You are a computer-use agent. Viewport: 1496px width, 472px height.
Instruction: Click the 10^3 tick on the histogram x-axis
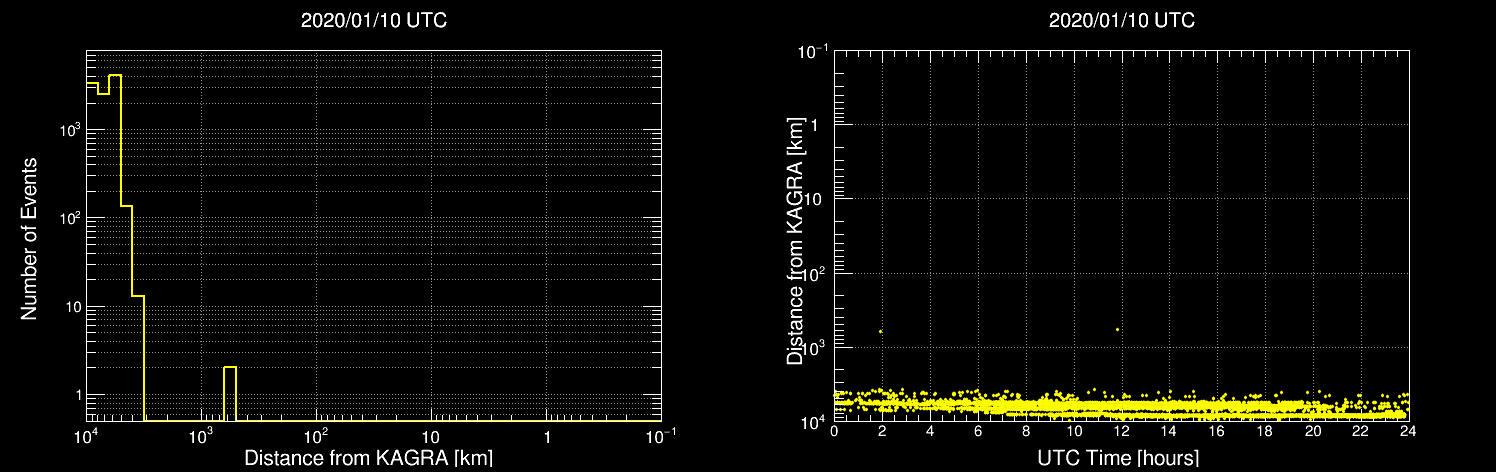(x=202, y=437)
